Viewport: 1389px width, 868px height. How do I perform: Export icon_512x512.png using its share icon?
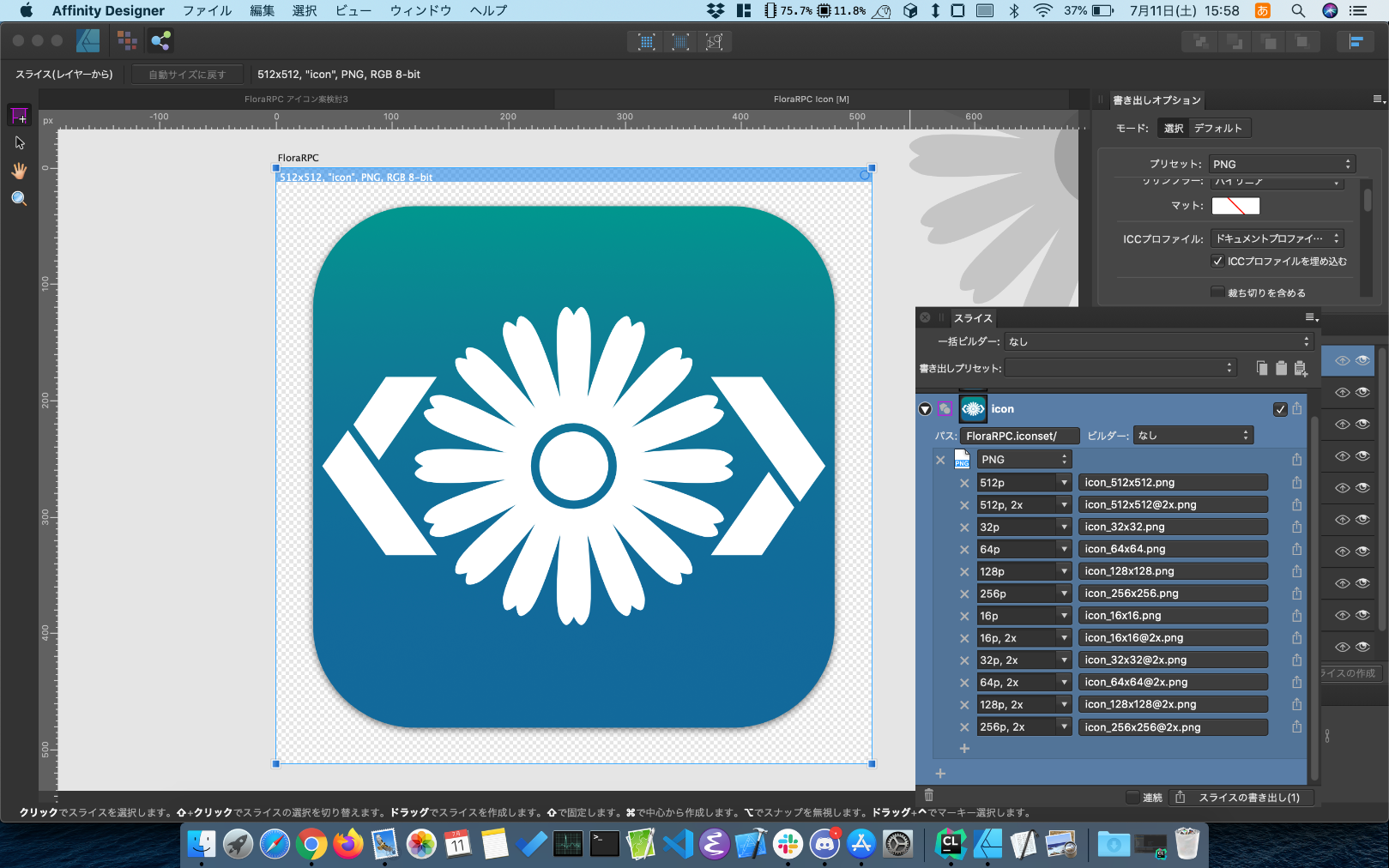pos(1296,483)
